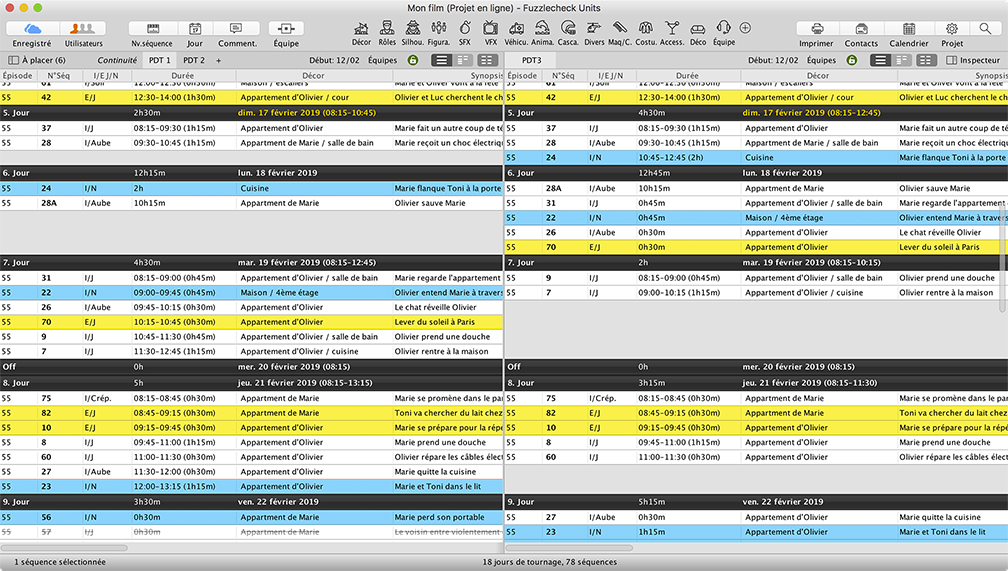Click the Équipe headset icon

[724, 28]
